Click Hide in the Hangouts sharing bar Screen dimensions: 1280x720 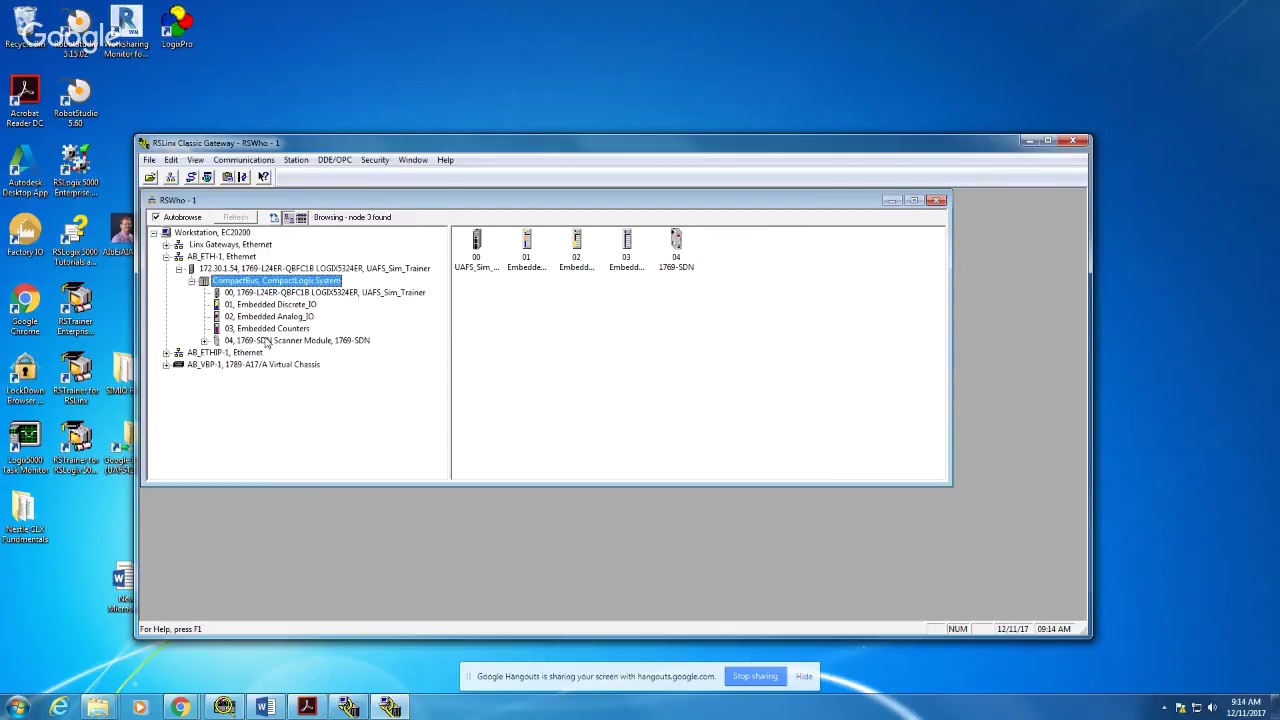[804, 676]
